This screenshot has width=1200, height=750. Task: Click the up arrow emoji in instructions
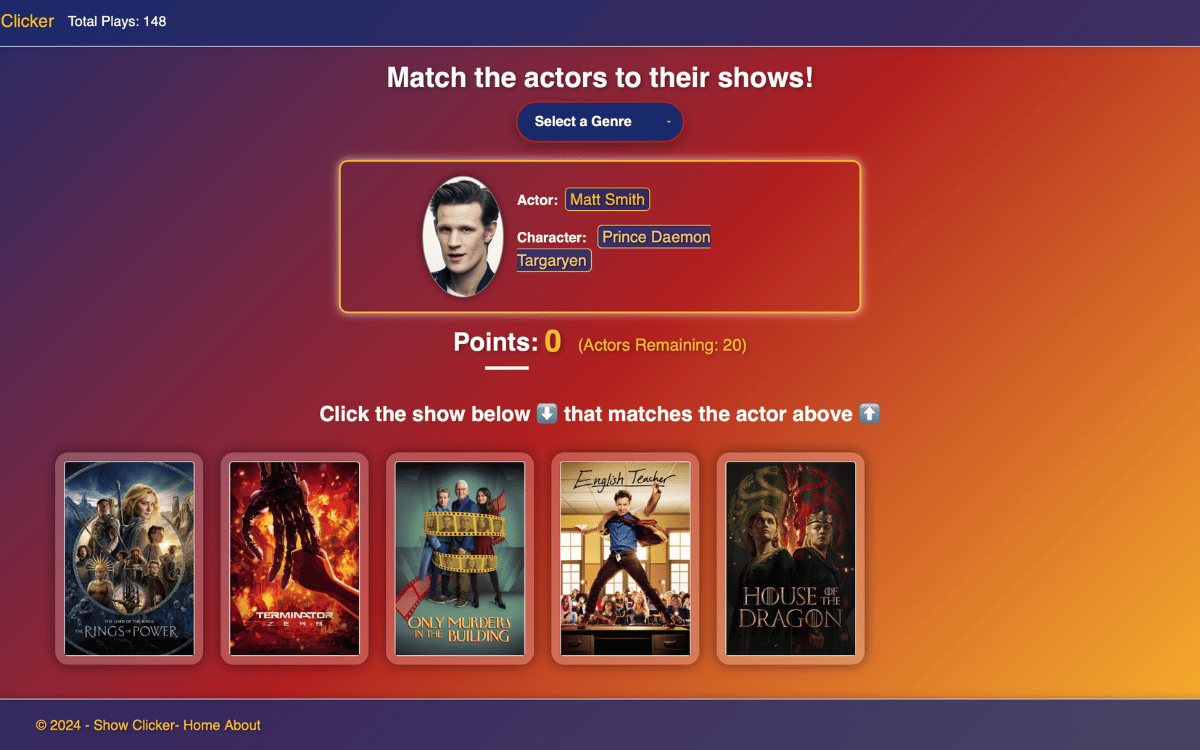(870, 414)
